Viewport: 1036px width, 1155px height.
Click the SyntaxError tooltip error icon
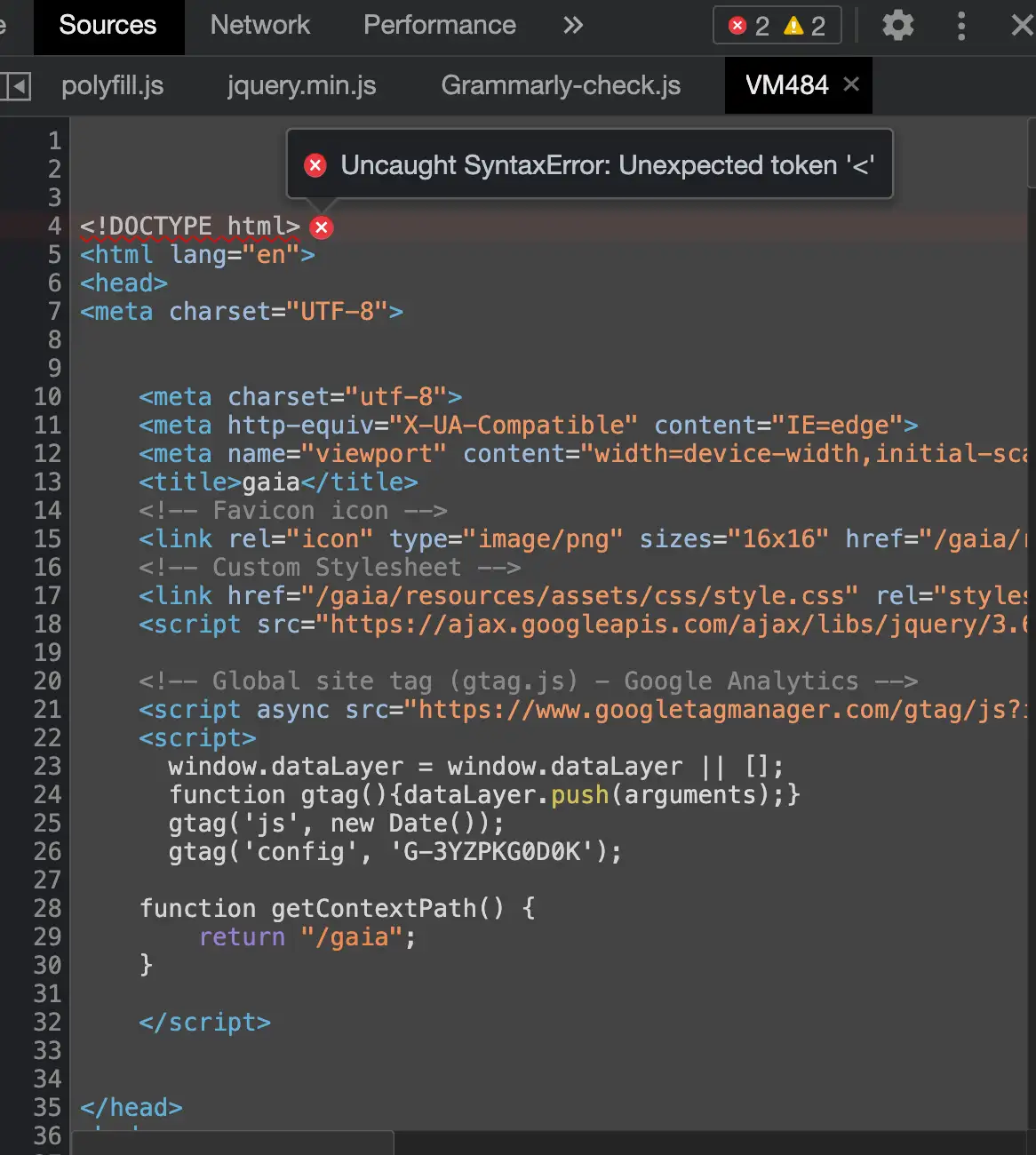[315, 165]
